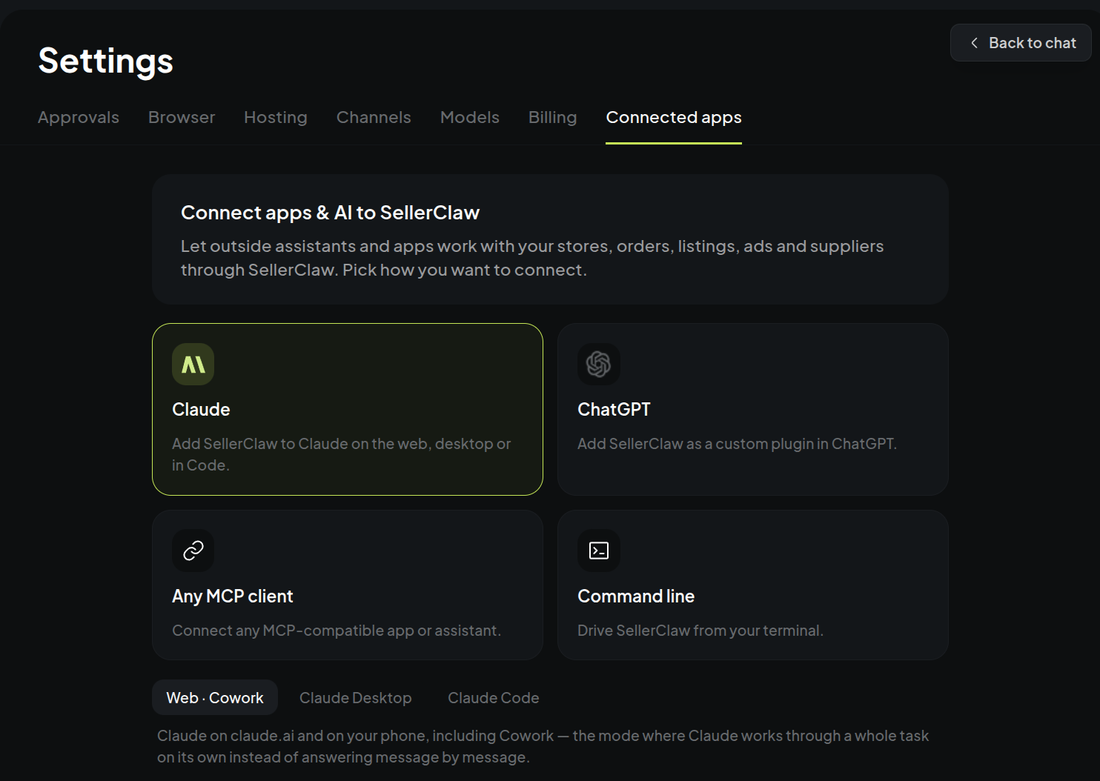1100x781 pixels.
Task: Click the 'Add SellerClaw to Claude on the web' text
Action: pos(342,454)
